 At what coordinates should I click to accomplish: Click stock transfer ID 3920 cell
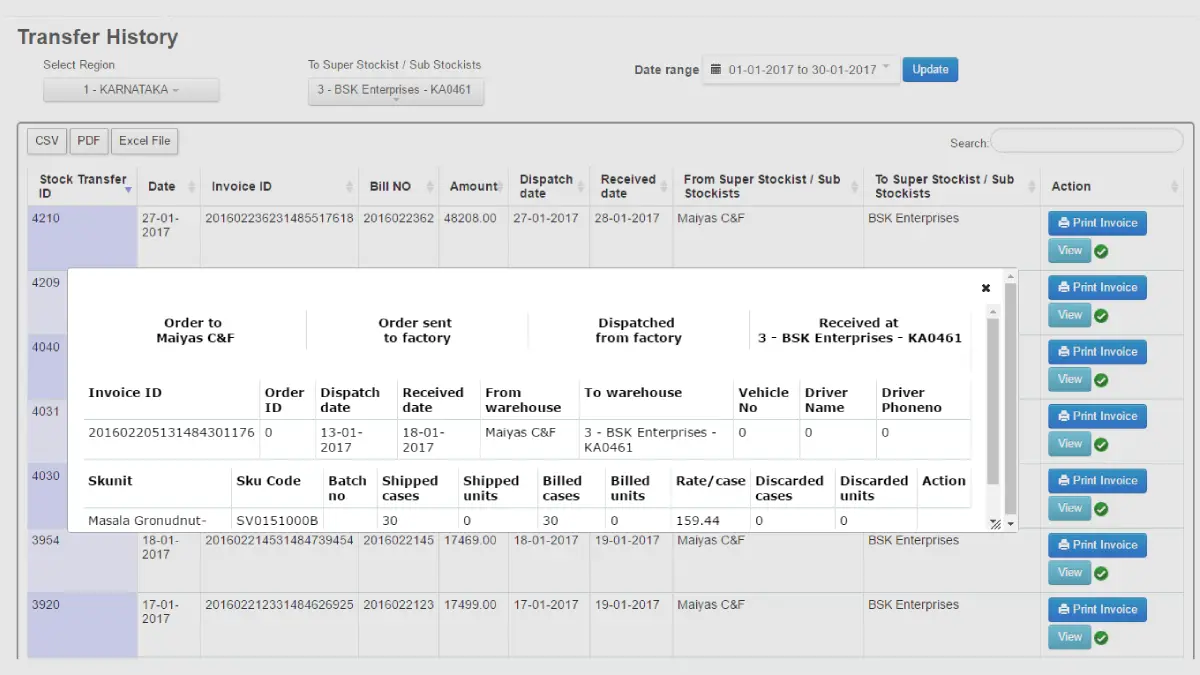coord(82,625)
